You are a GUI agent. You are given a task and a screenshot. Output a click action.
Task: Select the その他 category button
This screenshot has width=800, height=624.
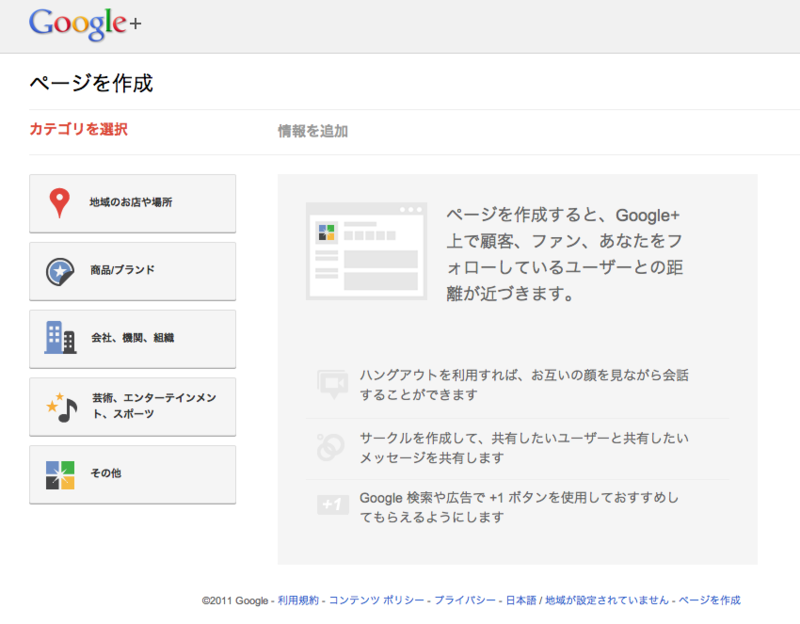tap(132, 475)
